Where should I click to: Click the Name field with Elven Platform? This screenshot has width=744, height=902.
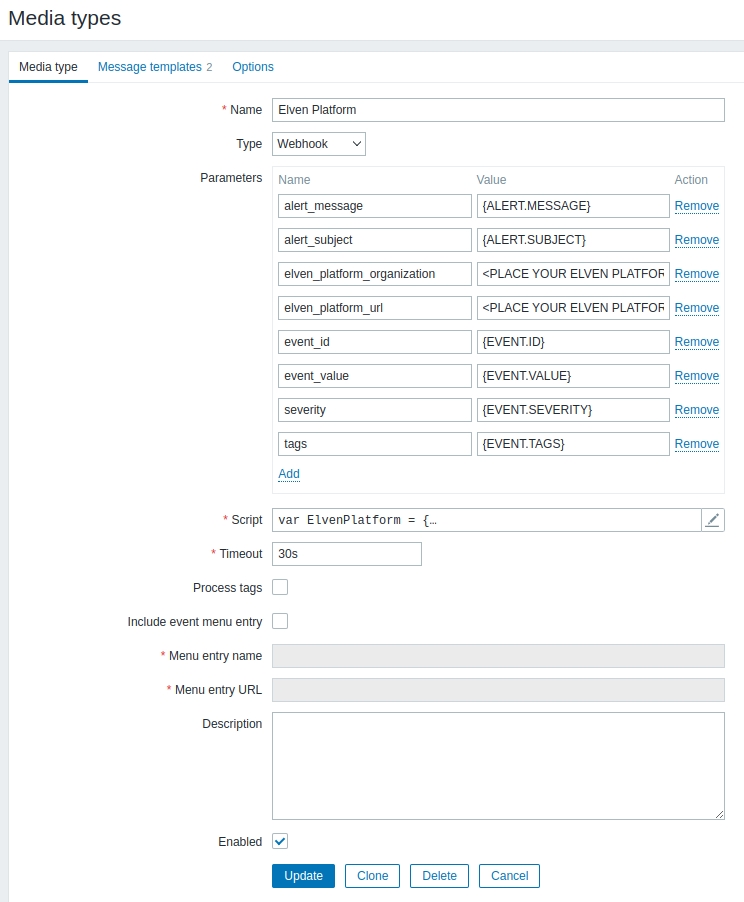click(x=498, y=110)
